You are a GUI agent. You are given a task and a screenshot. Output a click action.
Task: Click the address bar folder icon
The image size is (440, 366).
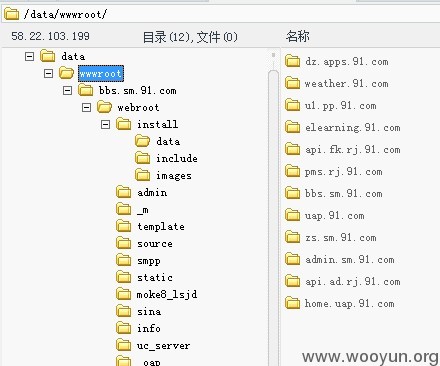click(11, 14)
